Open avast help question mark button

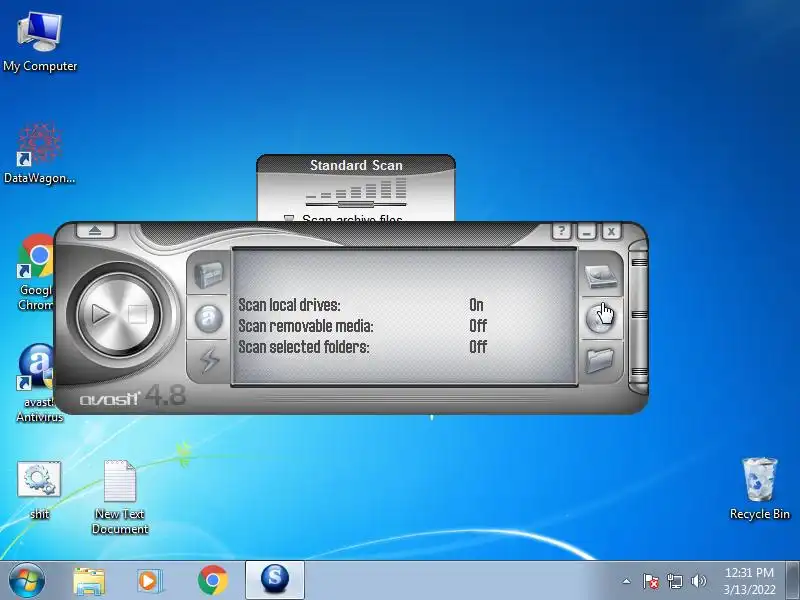pos(561,231)
